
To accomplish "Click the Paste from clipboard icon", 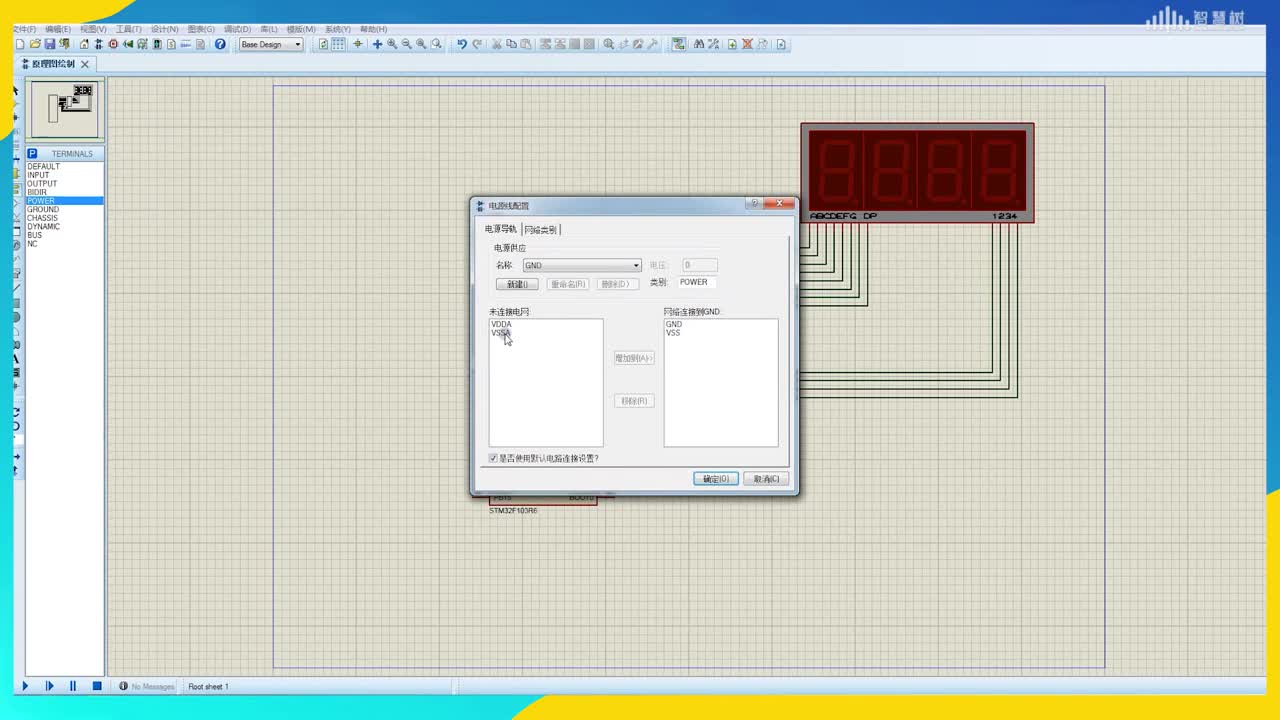I will click(x=525, y=44).
